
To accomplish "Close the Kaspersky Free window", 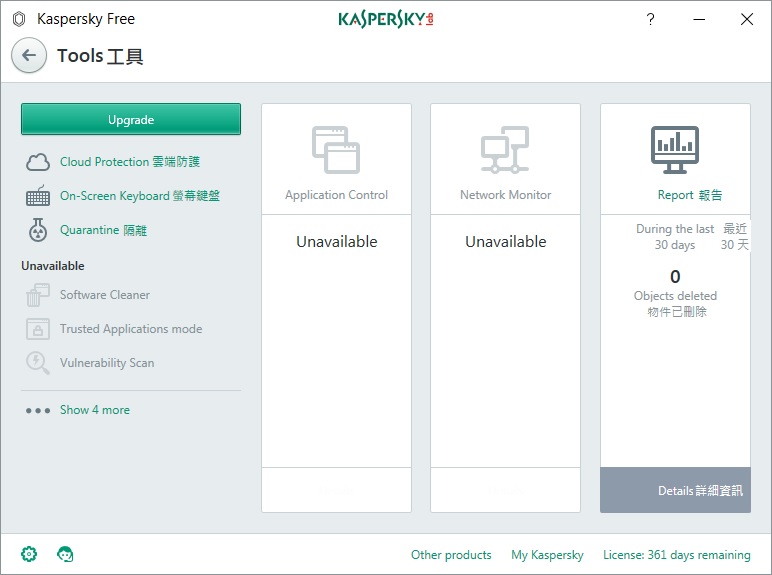I will pos(747,19).
